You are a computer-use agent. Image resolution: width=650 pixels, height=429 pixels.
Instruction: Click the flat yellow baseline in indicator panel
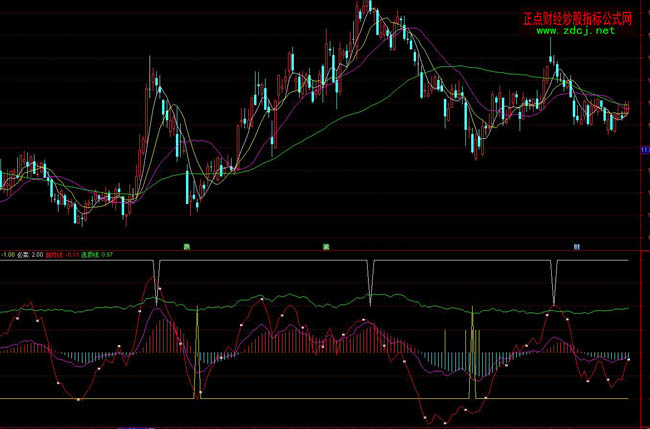pos(300,399)
